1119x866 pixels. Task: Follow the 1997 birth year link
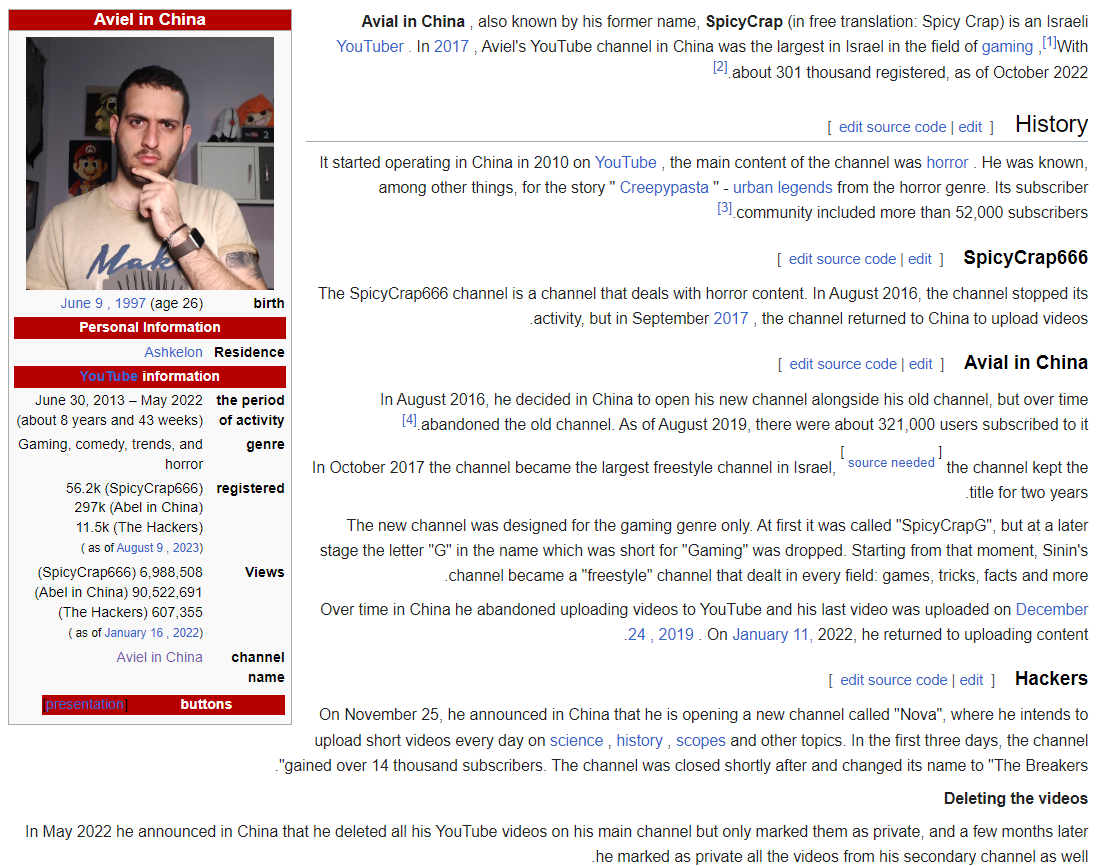(x=130, y=303)
